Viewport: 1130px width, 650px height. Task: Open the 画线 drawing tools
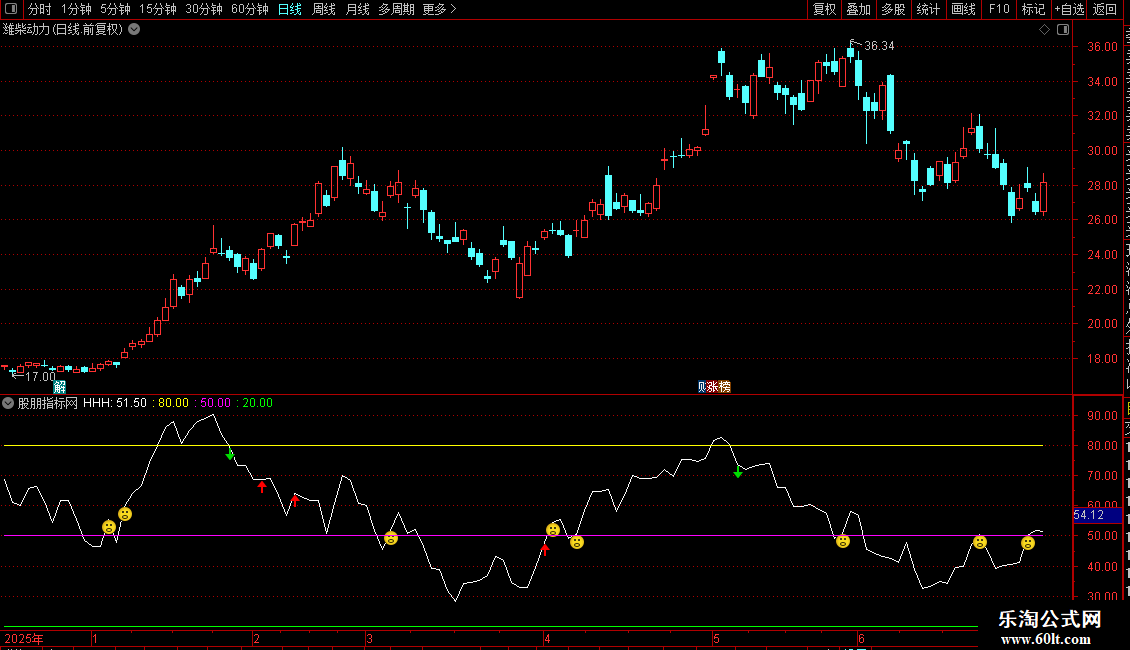(963, 9)
